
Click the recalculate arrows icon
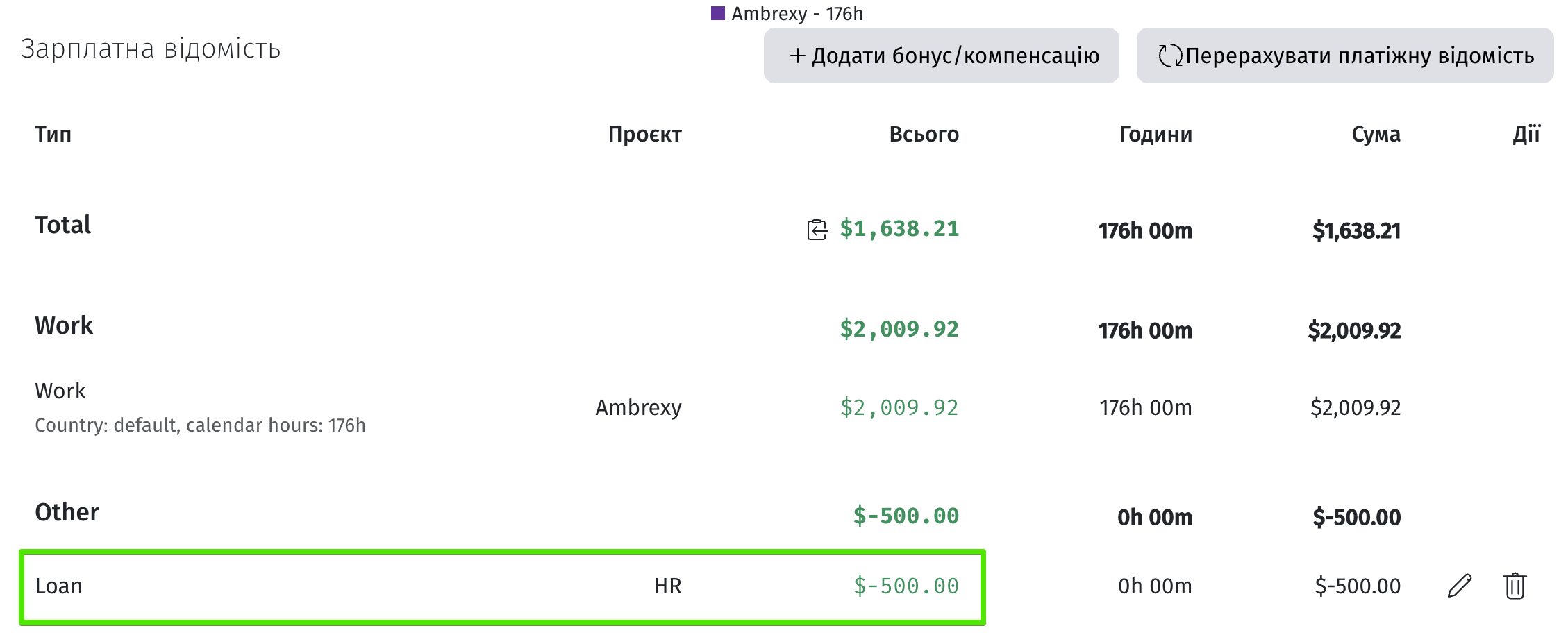click(x=1170, y=56)
